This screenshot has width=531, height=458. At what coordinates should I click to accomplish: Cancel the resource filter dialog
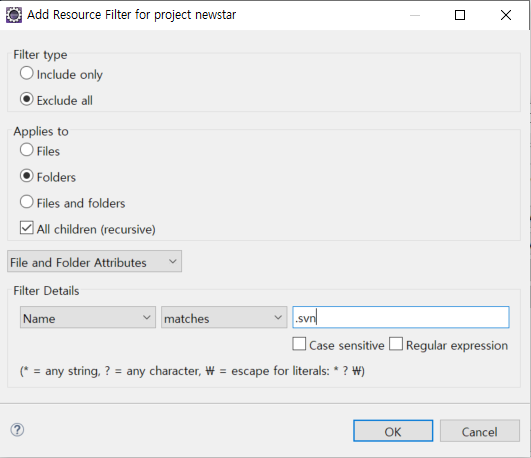480,431
